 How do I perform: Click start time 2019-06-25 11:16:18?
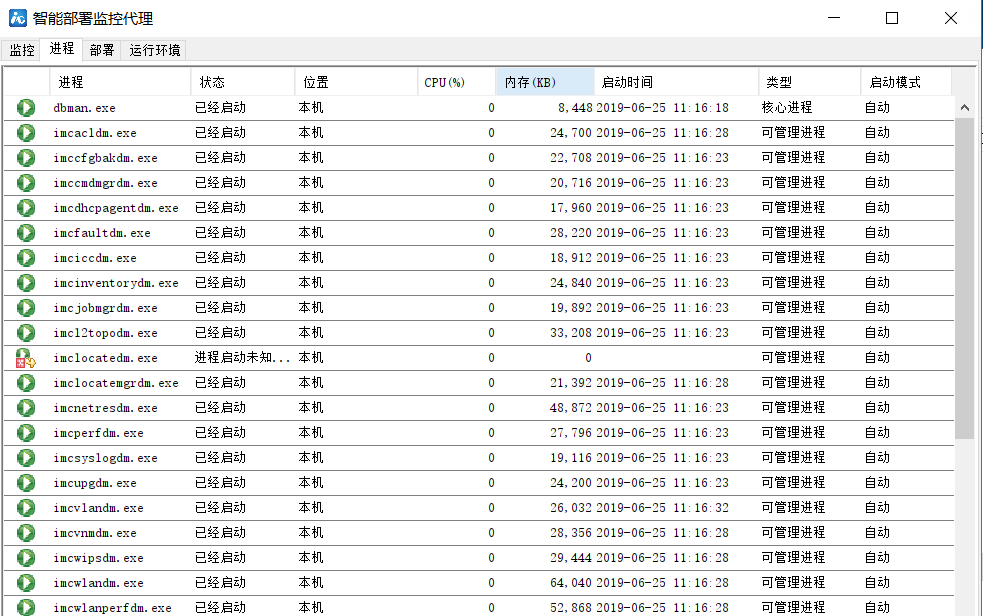pyautogui.click(x=663, y=108)
